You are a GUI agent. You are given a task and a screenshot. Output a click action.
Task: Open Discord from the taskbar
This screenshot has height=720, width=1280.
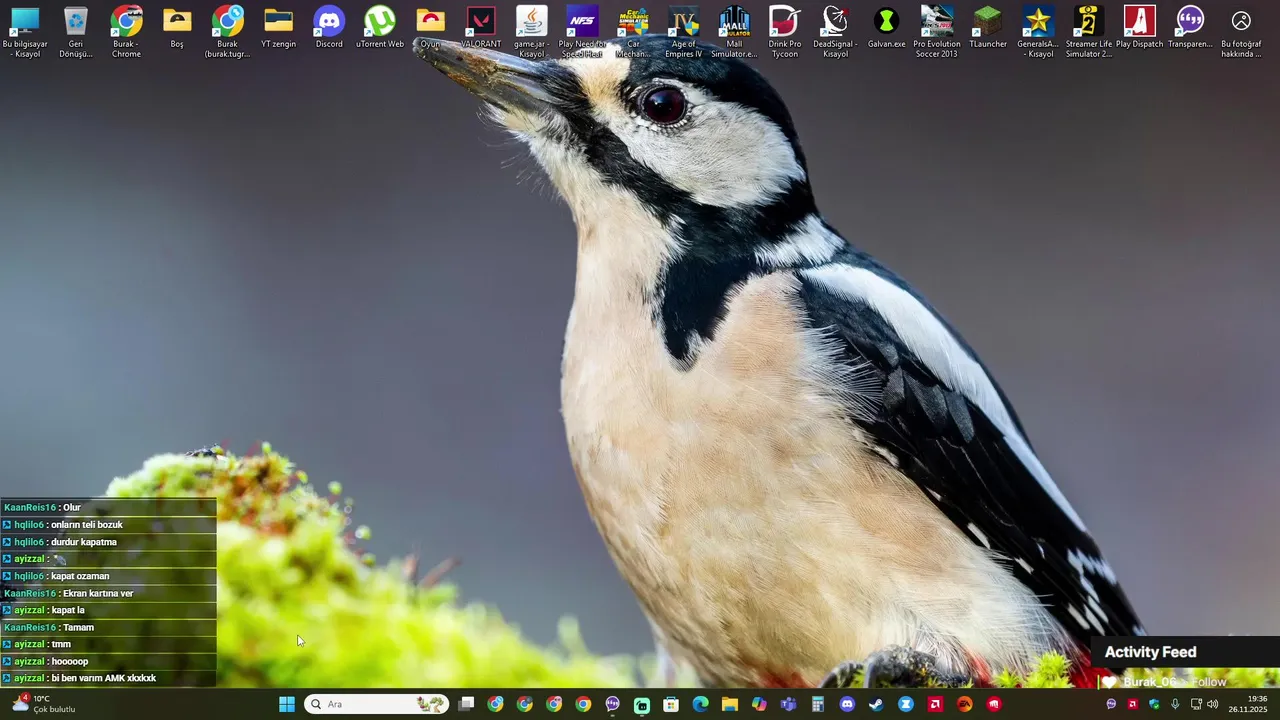(847, 704)
